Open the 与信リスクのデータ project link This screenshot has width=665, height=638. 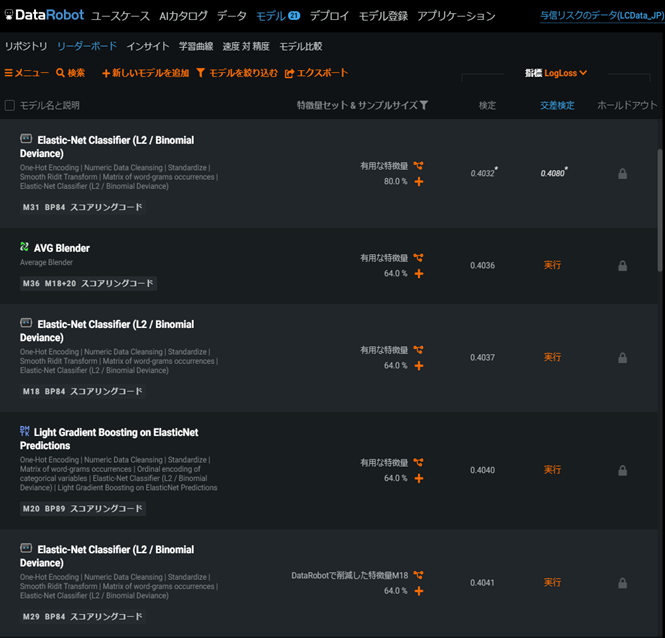click(x=602, y=16)
